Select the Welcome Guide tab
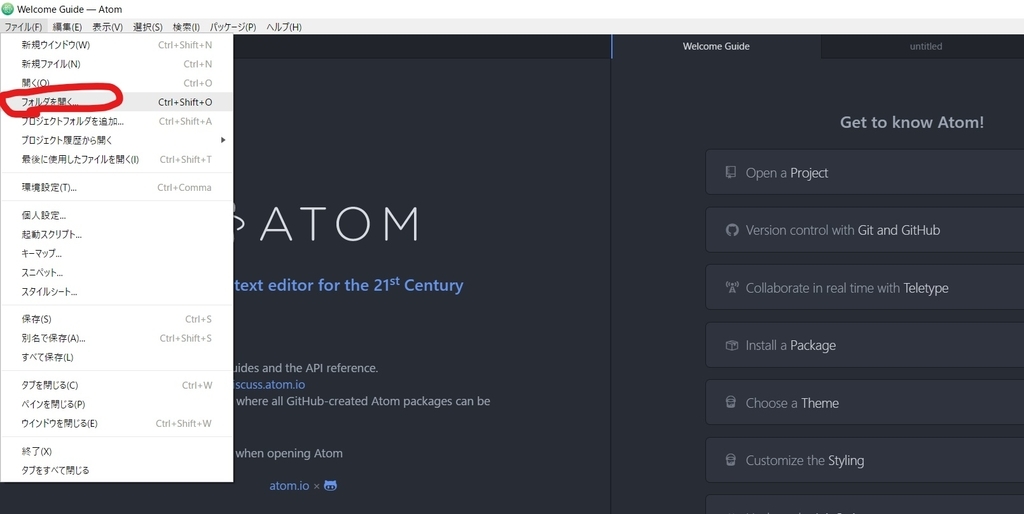This screenshot has height=514, width=1024. tap(716, 46)
